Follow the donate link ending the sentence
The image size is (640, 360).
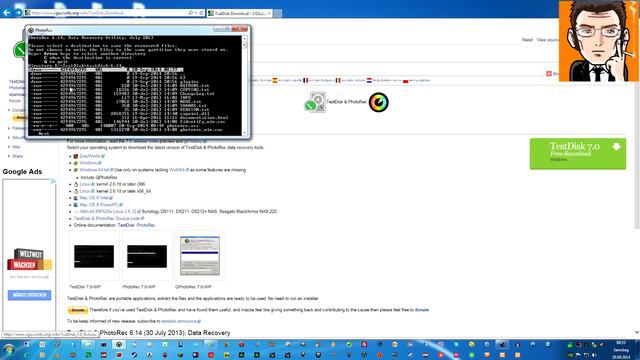click(422, 310)
